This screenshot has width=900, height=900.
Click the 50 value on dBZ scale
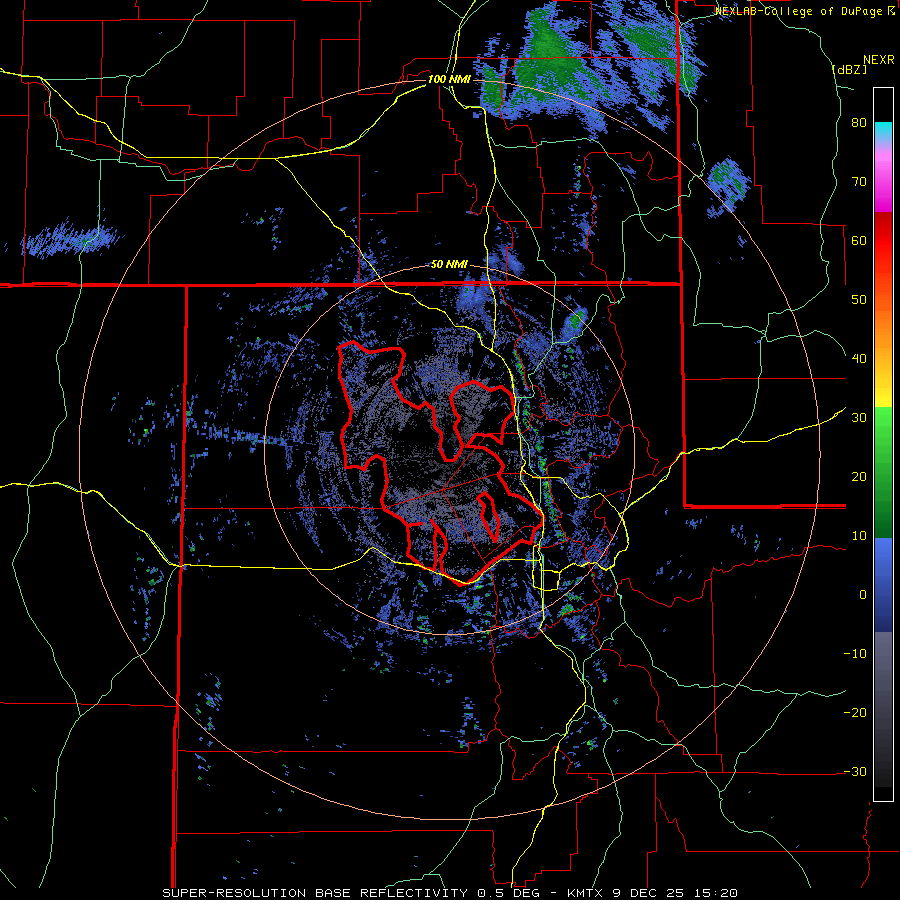pyautogui.click(x=859, y=300)
